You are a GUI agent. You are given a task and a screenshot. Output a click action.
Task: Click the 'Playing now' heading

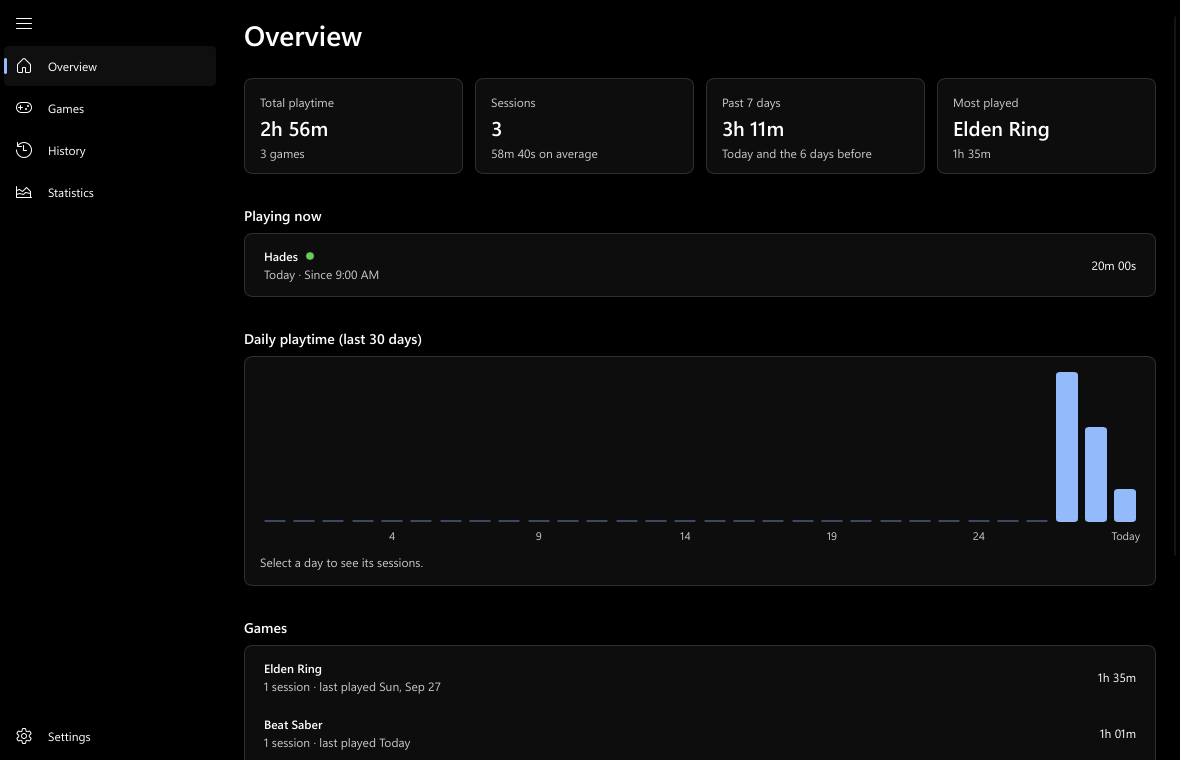point(282,216)
